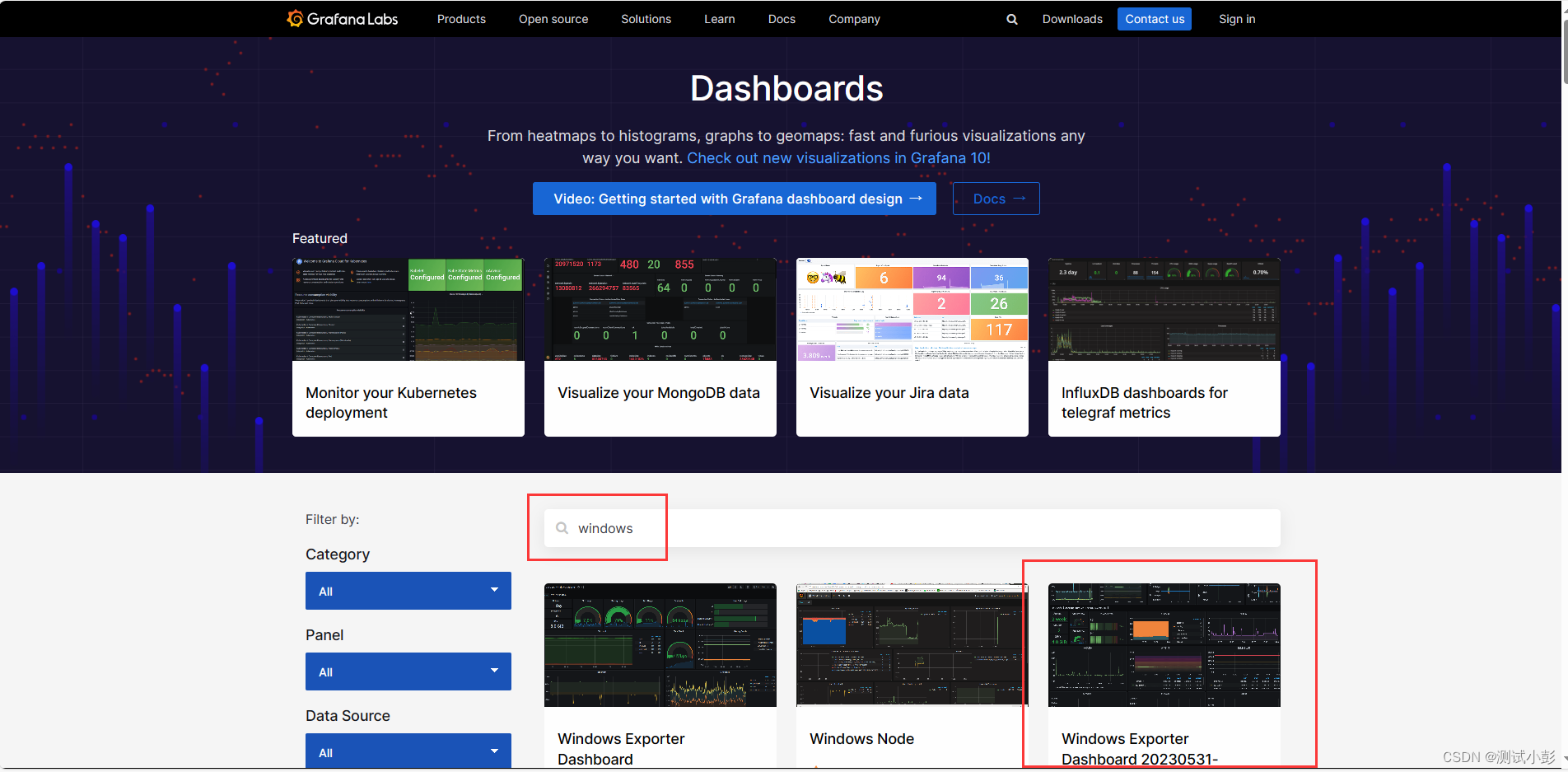Open the Jira data featured thumbnail
This screenshot has width=1568, height=772.
(x=912, y=309)
